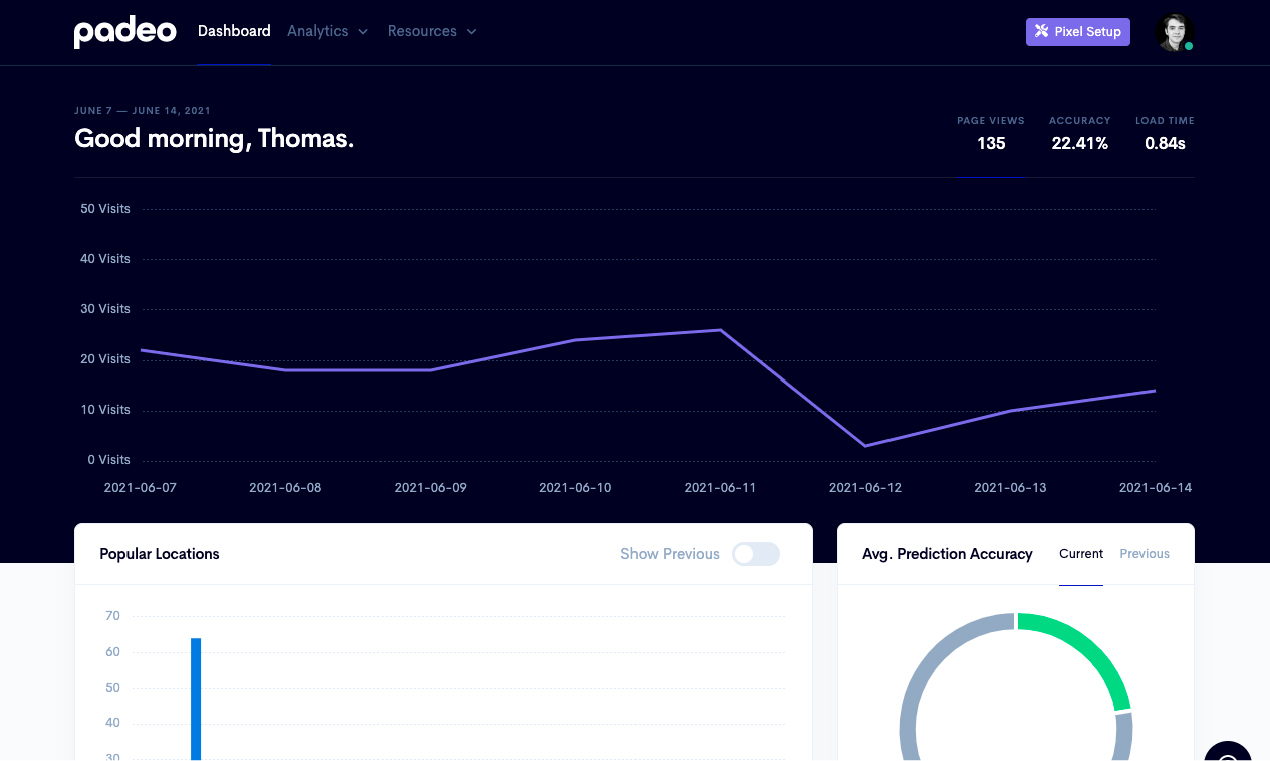This screenshot has width=1270, height=761.
Task: Click the 2021-06-07 axis label
Action: coord(140,488)
